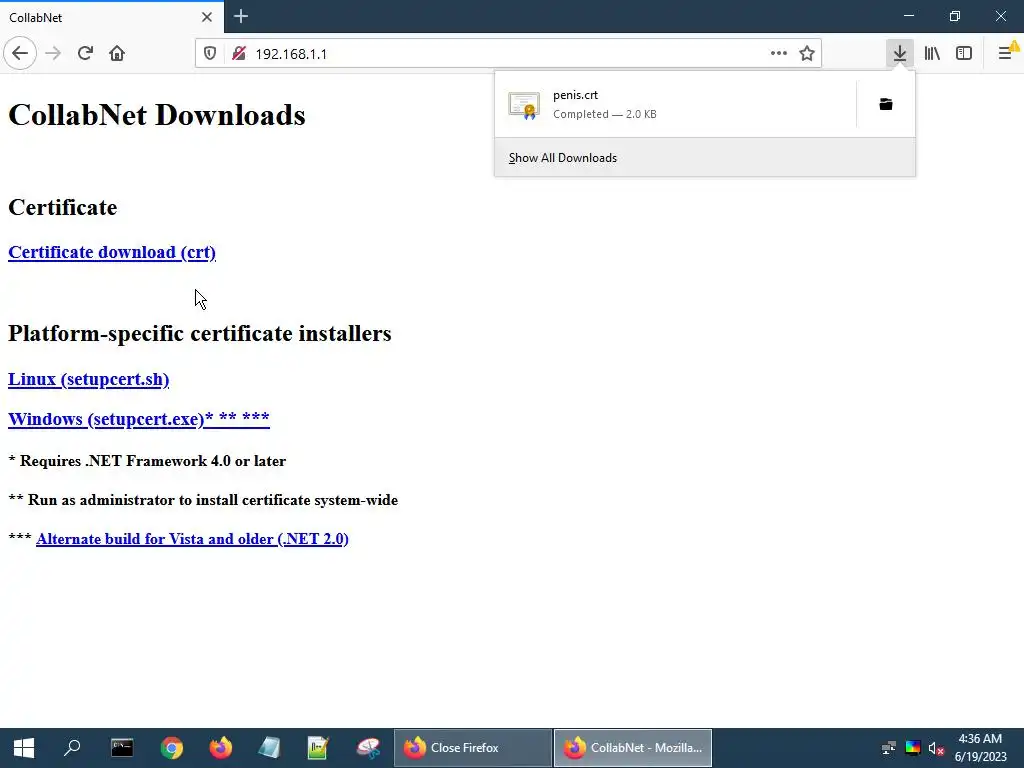Go back to the previous page
Screen dimensions: 1024x768
coord(20,54)
